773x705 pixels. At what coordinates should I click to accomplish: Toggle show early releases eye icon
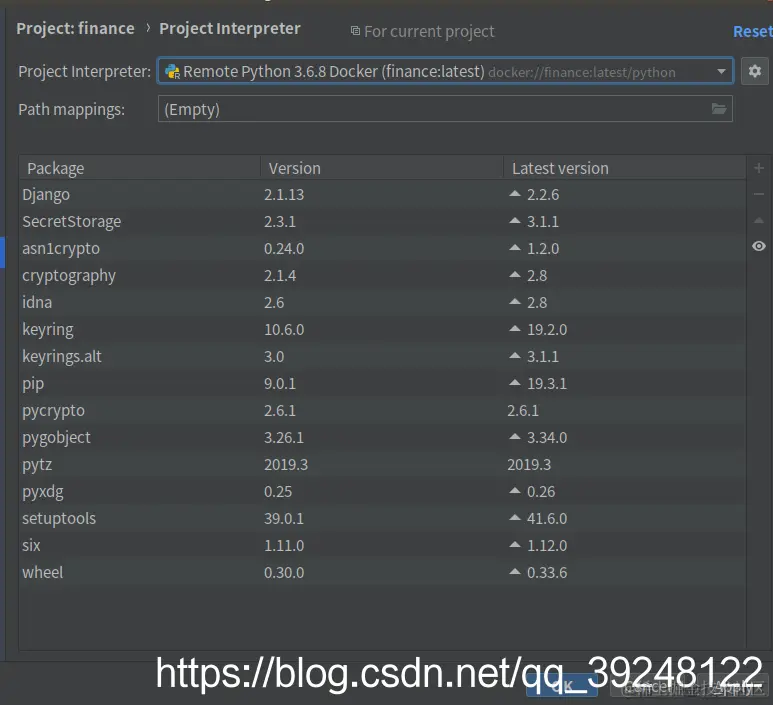click(759, 246)
